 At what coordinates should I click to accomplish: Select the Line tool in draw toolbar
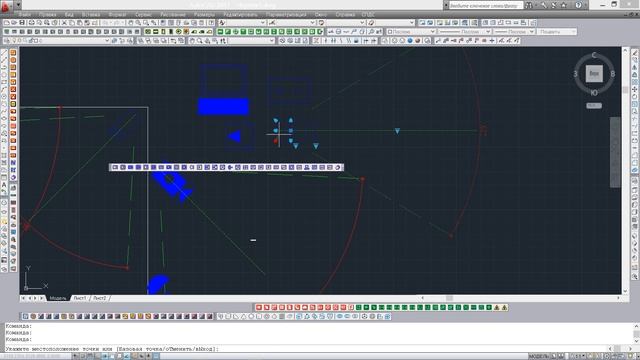(x=4, y=52)
